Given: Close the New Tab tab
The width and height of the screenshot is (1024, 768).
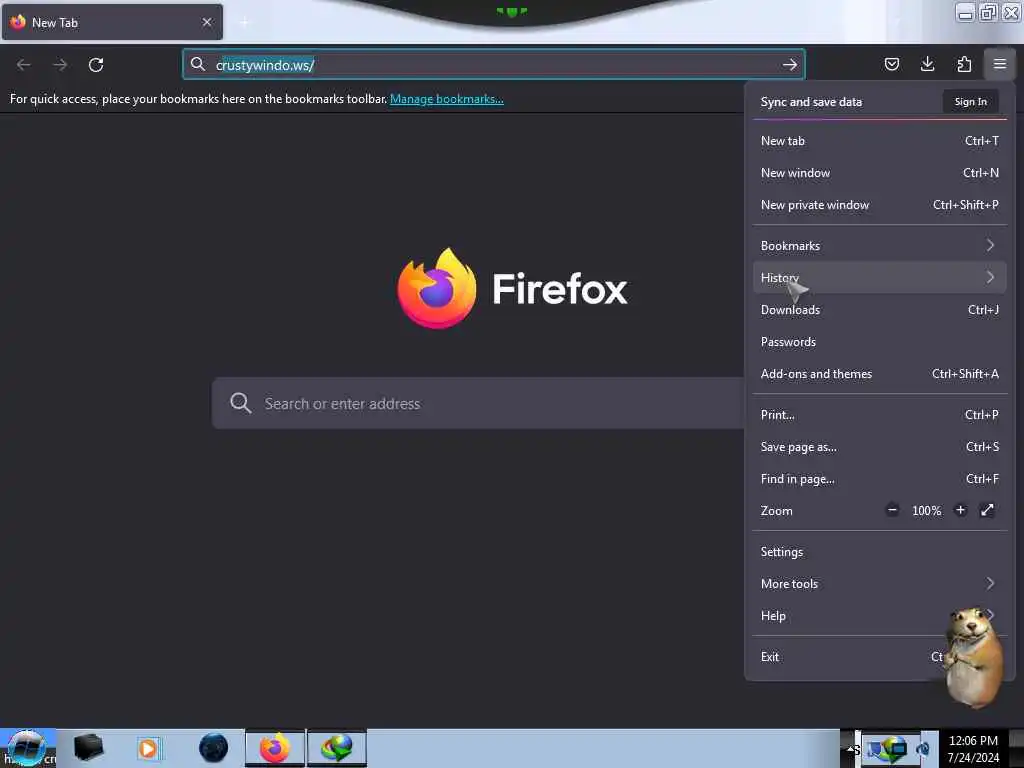Looking at the screenshot, I should pyautogui.click(x=207, y=22).
